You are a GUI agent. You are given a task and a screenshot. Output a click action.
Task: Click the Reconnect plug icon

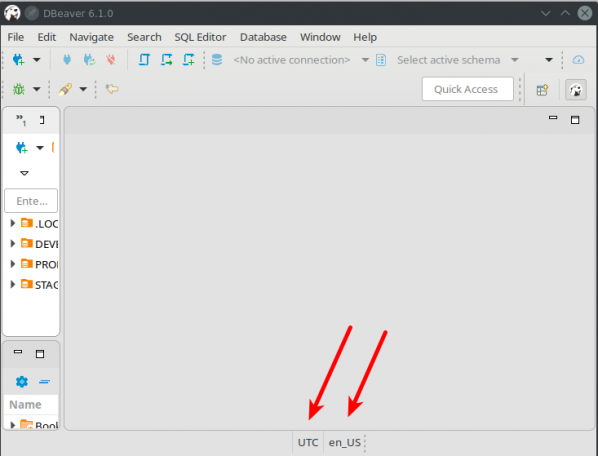point(89,59)
